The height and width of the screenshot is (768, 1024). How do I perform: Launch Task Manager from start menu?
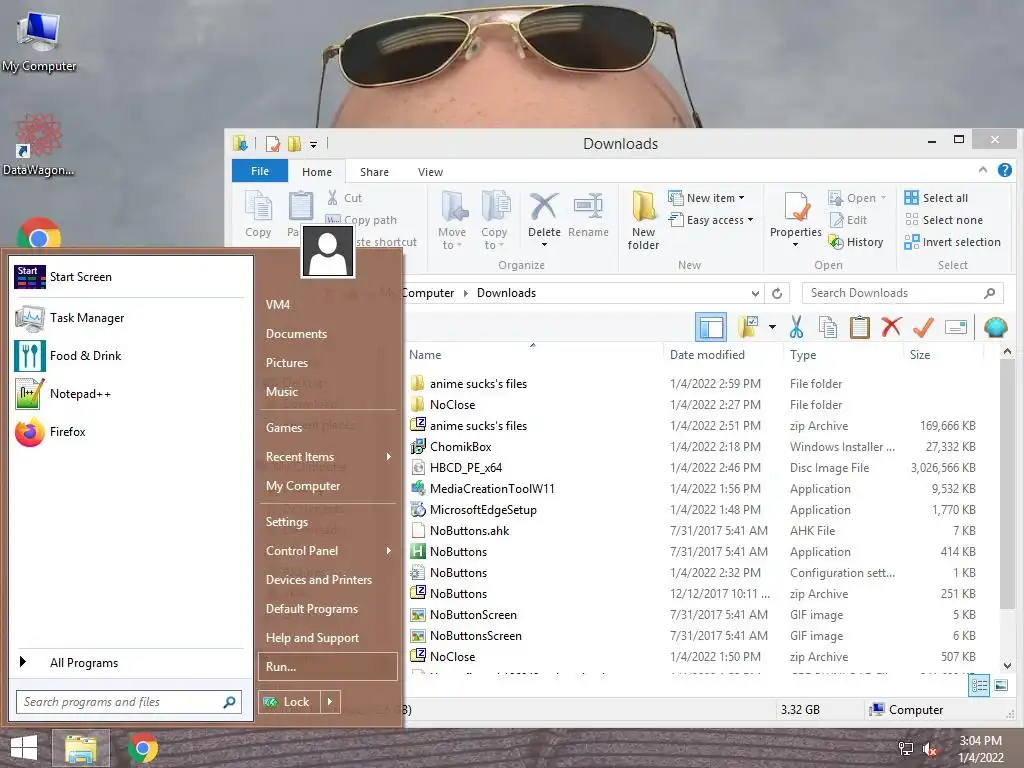[129, 318]
